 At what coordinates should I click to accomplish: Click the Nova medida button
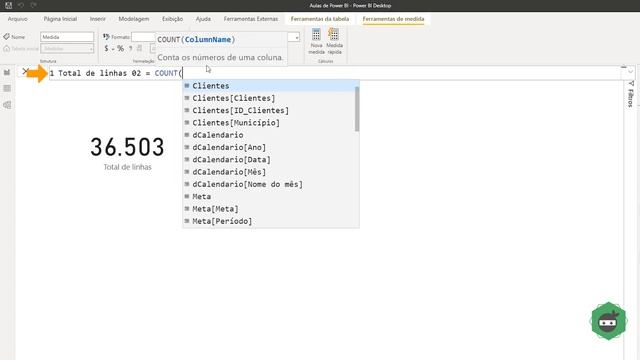[316, 41]
